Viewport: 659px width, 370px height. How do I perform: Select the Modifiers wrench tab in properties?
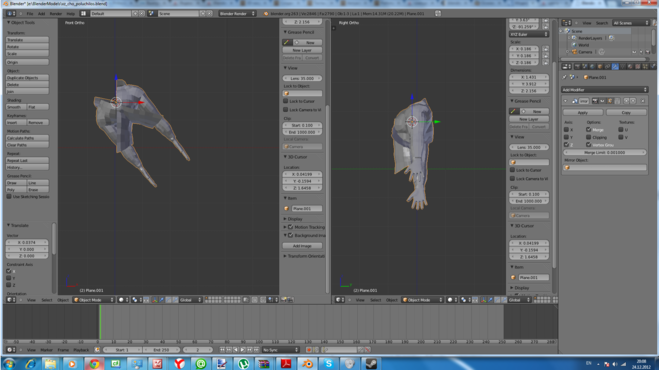point(615,66)
